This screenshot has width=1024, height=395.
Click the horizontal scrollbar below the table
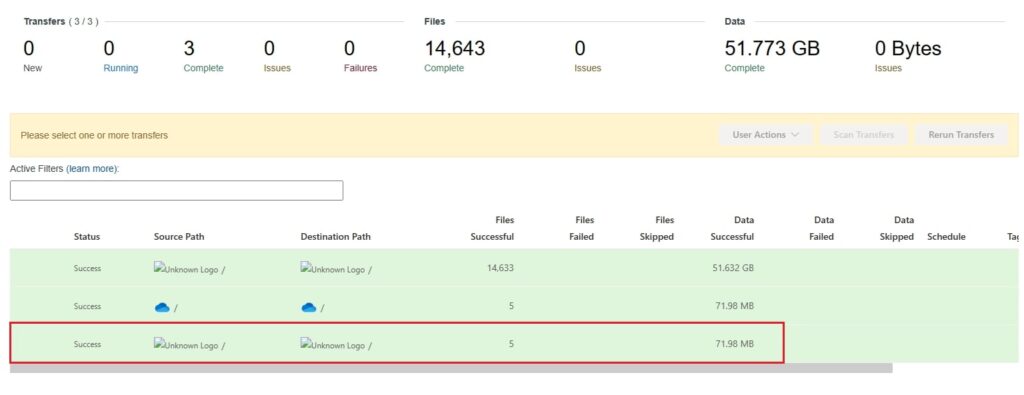[x=451, y=368]
